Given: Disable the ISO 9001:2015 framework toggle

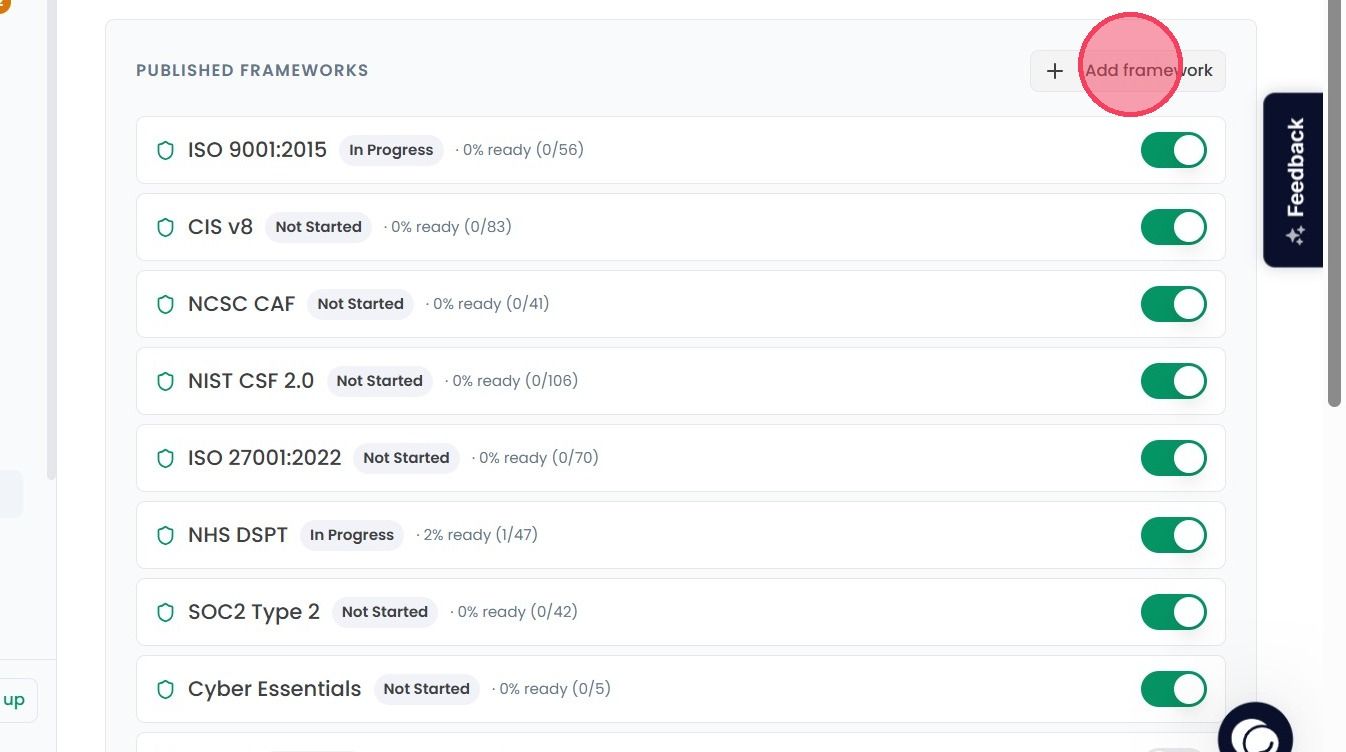Looking at the screenshot, I should coord(1174,150).
